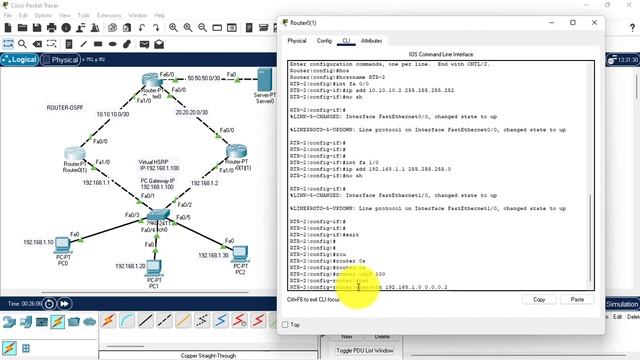The height and width of the screenshot is (360, 640).
Task: Click the 10.10.10.0/30 network label
Action: 113,114
